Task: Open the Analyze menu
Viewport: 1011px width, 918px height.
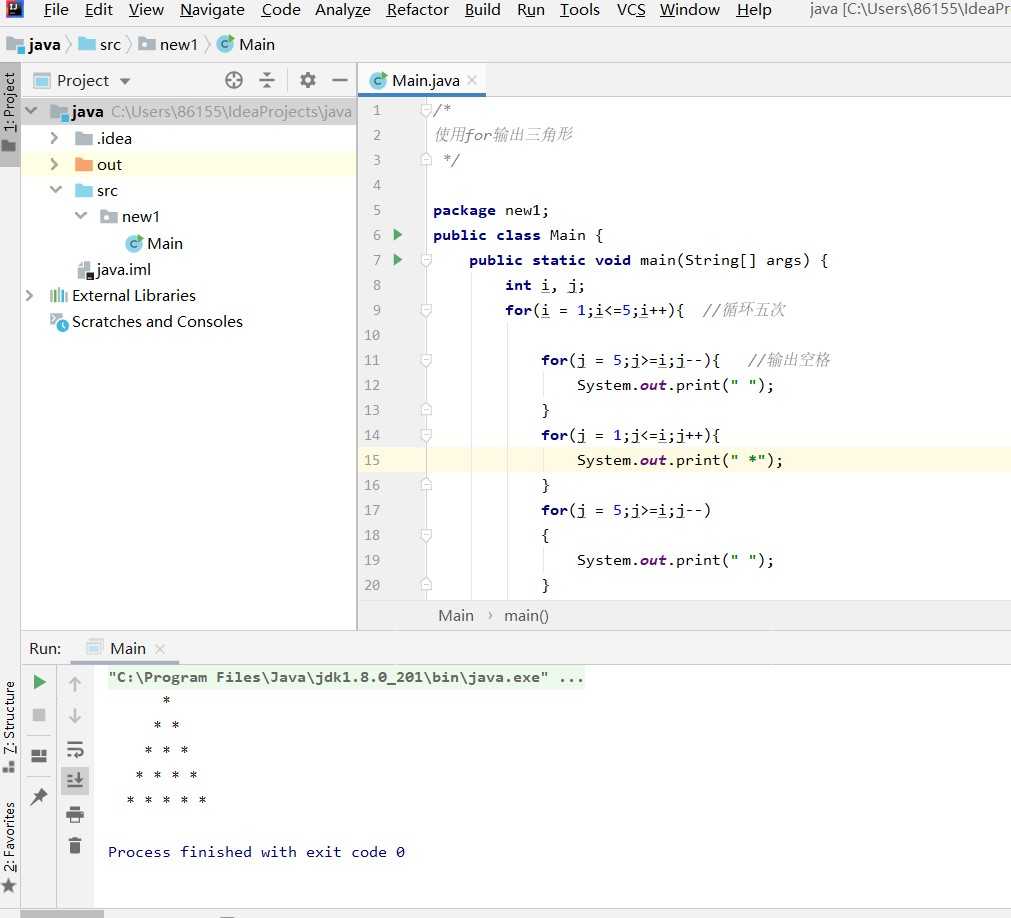Action: tap(342, 10)
